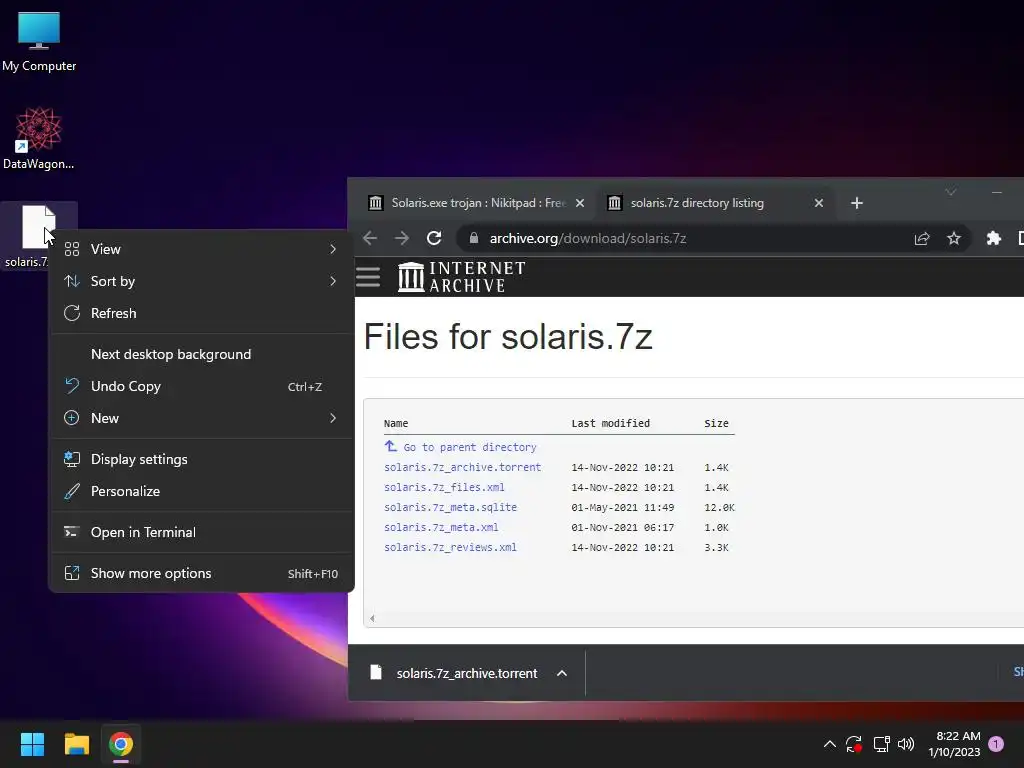Click Chrome icon in taskbar
Viewport: 1024px width, 768px height.
click(x=121, y=744)
